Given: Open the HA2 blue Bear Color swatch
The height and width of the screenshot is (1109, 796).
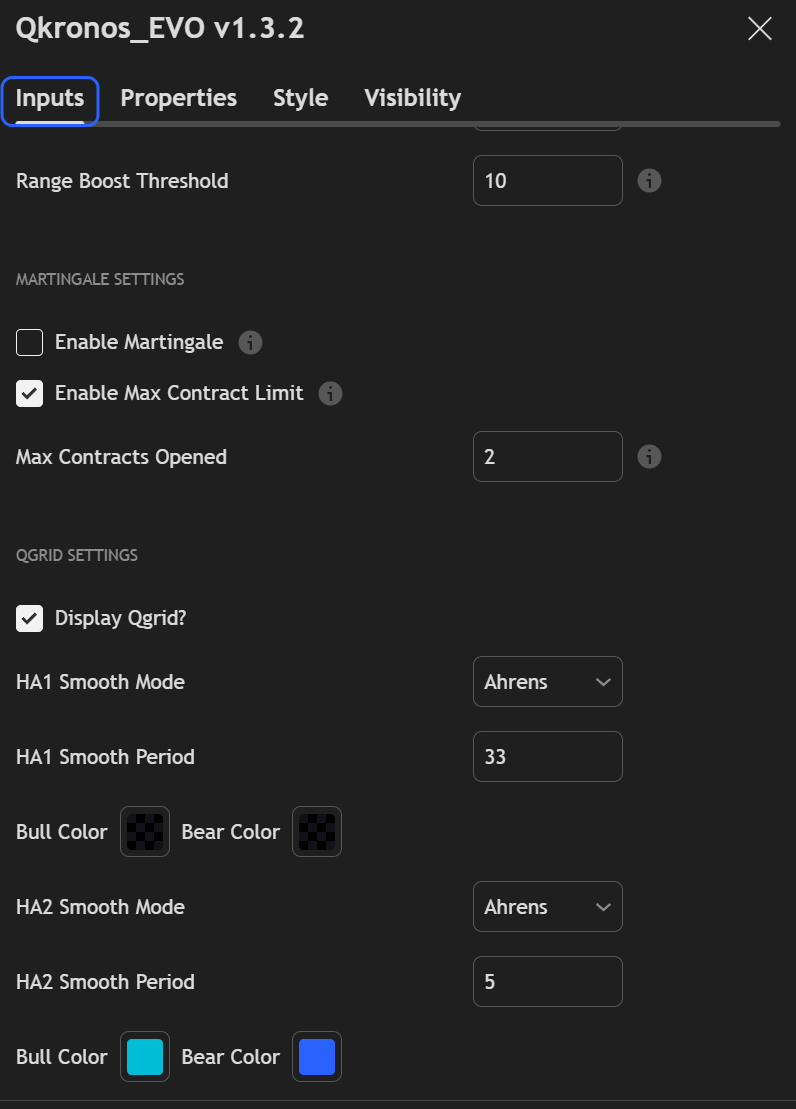Looking at the screenshot, I should pyautogui.click(x=317, y=1057).
